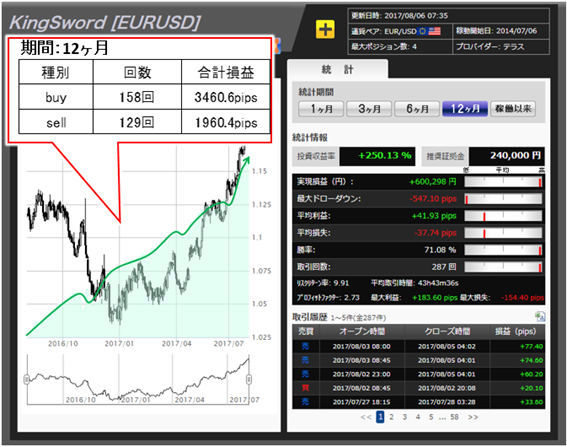Click the sell mark in the first history row

click(x=306, y=346)
